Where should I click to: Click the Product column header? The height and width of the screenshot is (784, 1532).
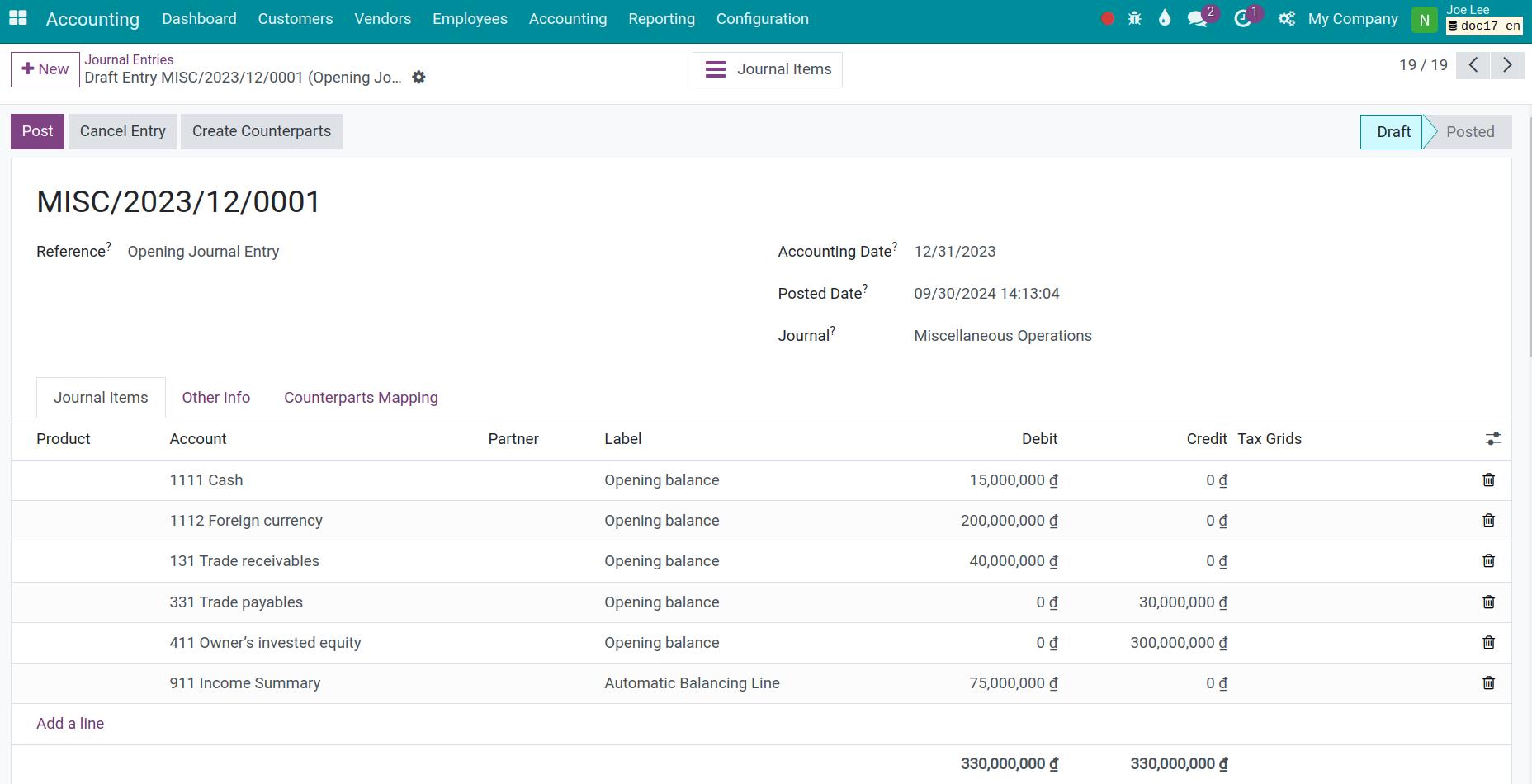pos(64,439)
